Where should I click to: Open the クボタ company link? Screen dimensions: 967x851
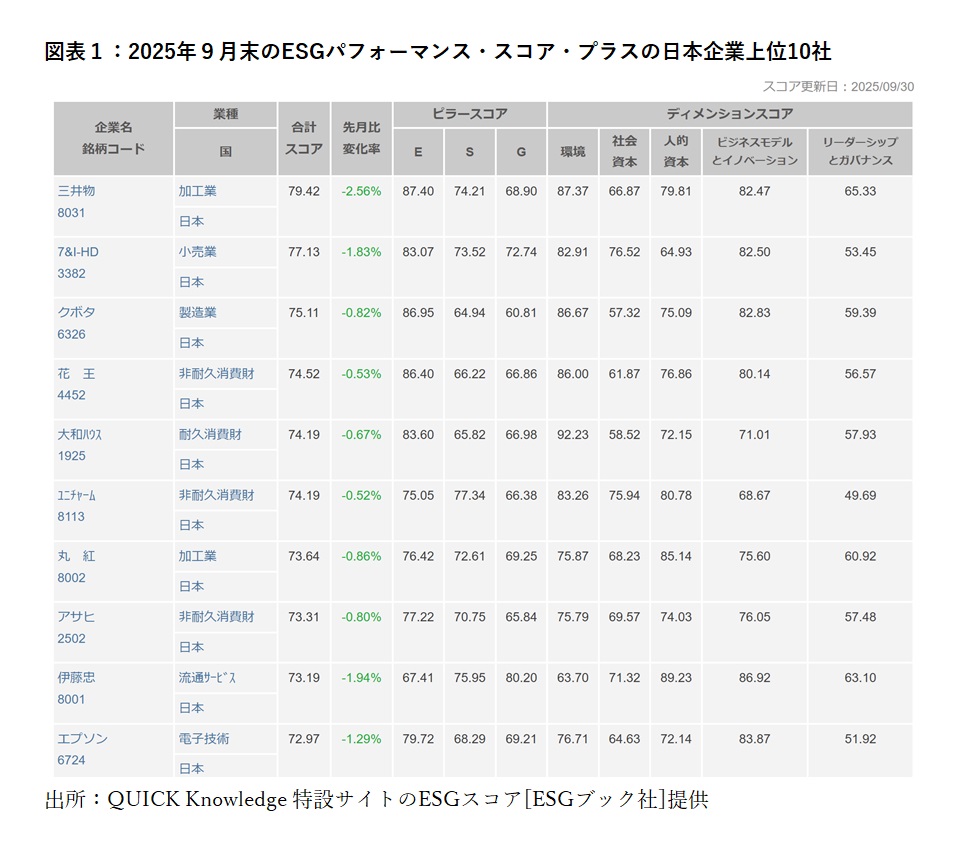tap(77, 313)
